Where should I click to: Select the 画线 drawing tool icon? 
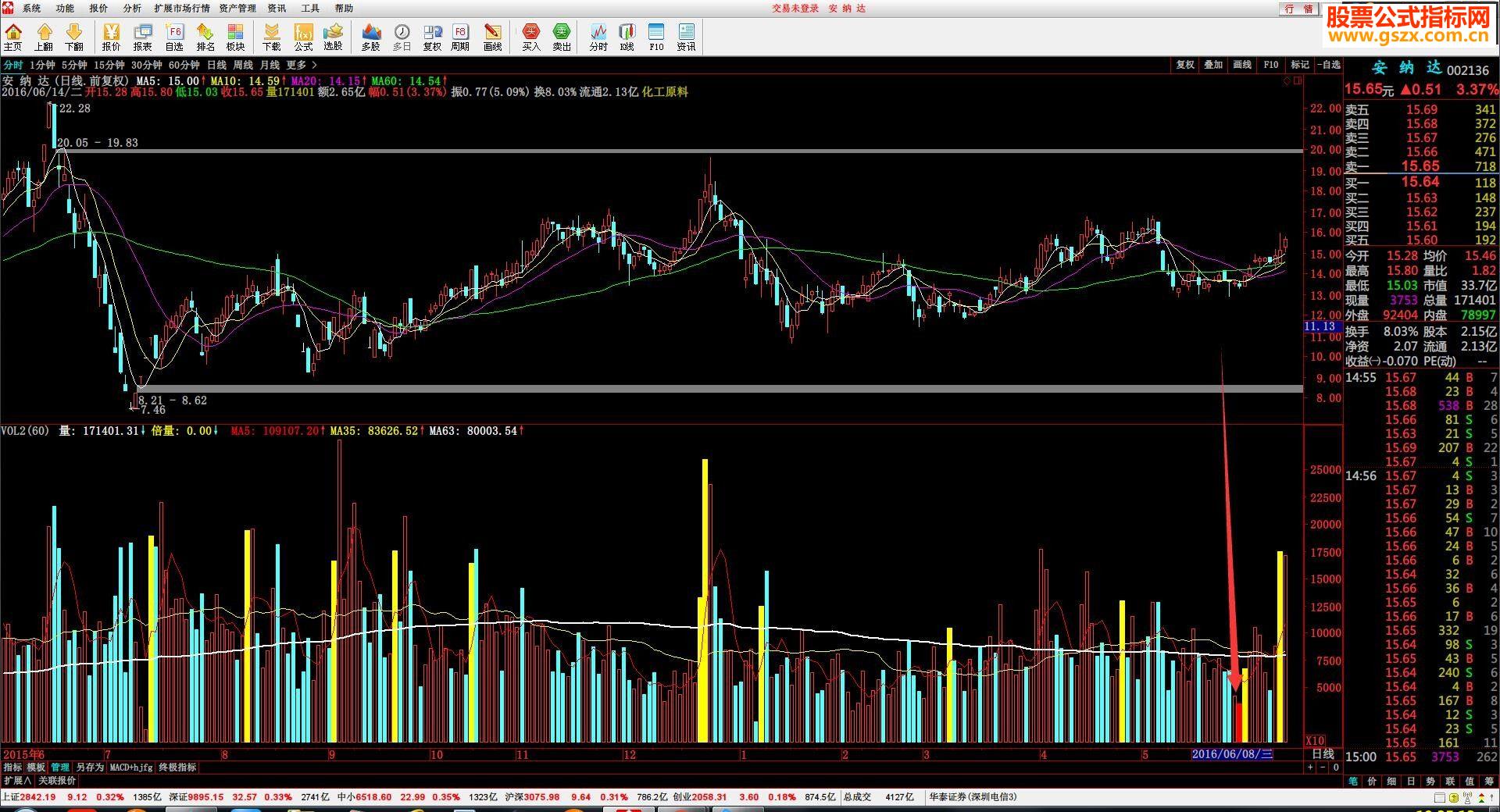coord(493,37)
